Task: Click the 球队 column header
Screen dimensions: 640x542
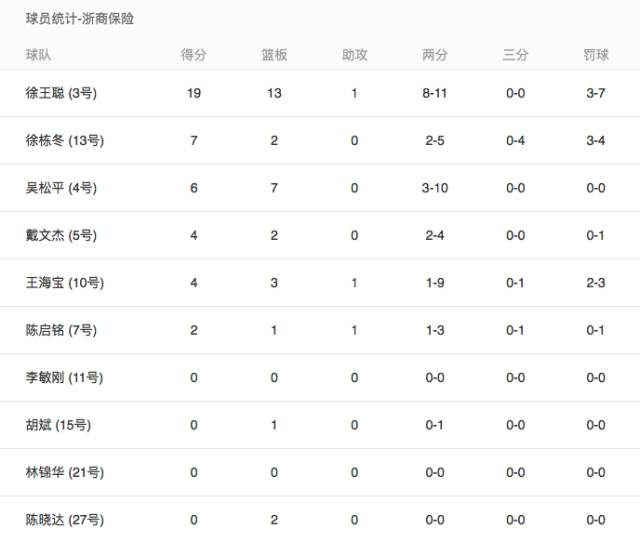Action: [38, 55]
